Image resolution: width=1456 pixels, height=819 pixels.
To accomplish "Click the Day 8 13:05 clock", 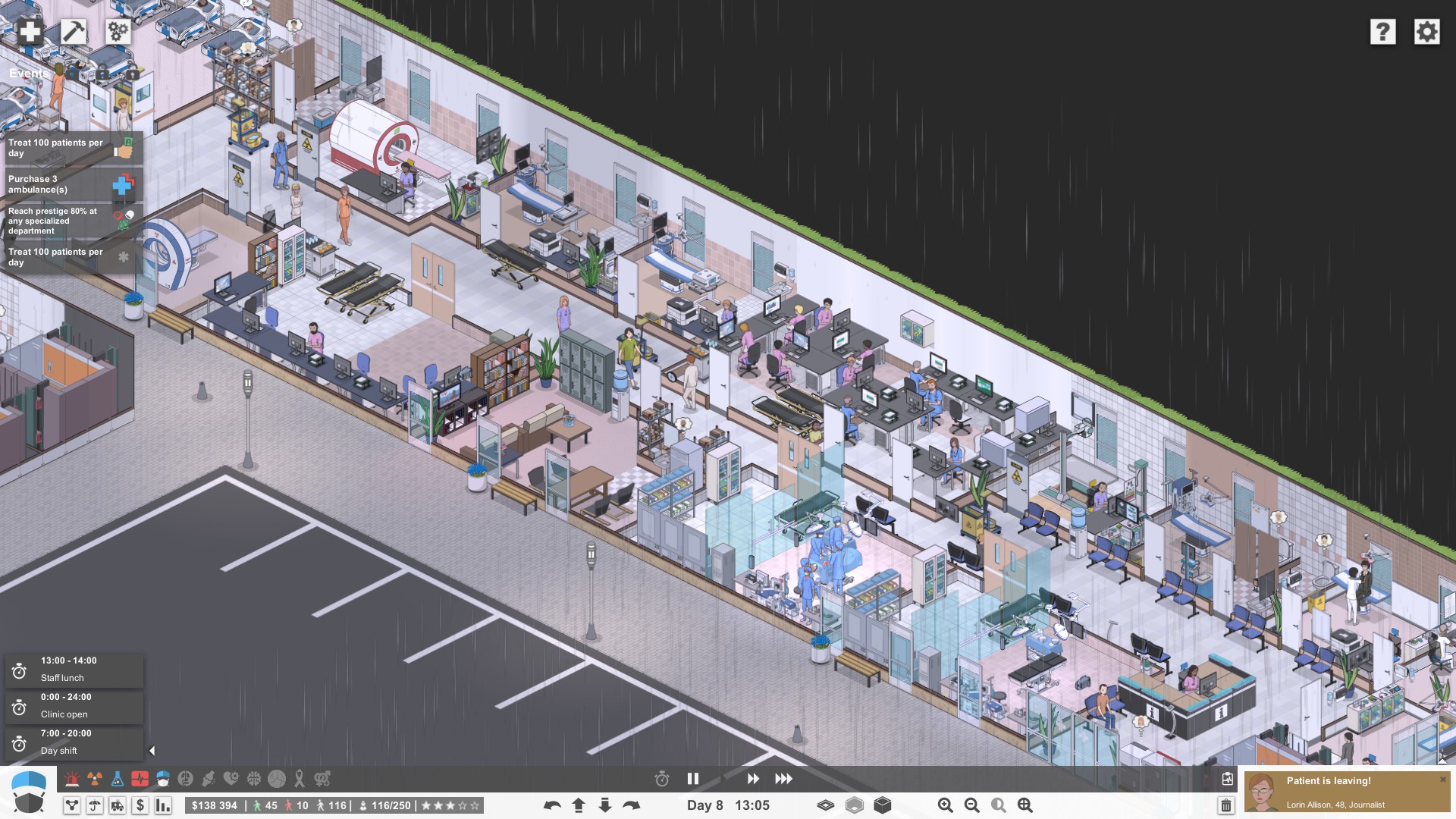I will 728,805.
